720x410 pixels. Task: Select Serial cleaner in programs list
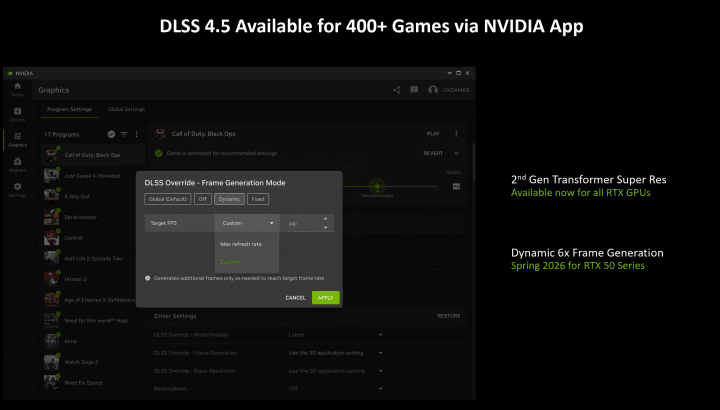tap(93, 217)
